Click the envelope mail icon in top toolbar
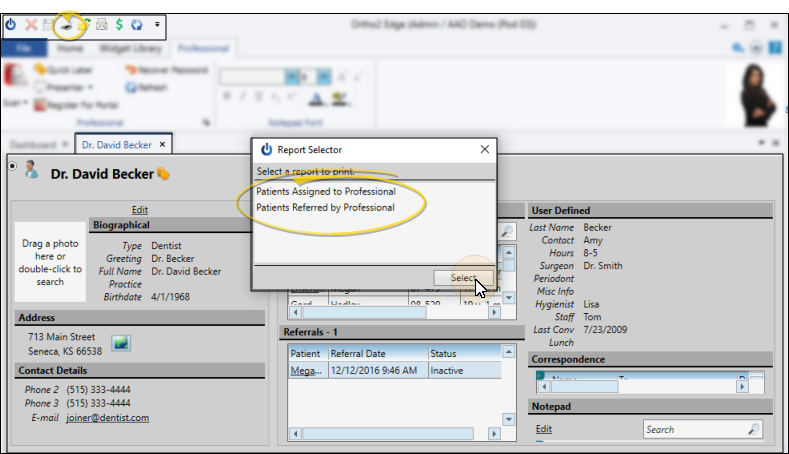Screen dimensions: 789x454 [x=102, y=23]
